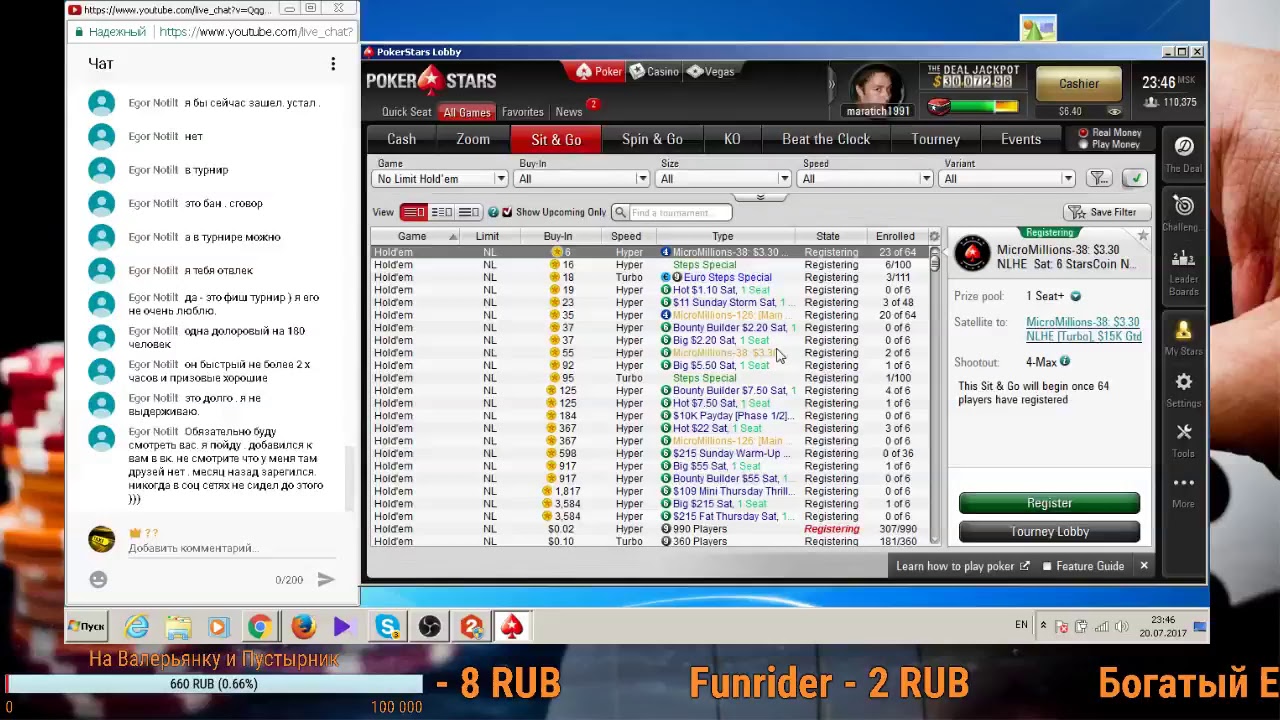The image size is (1280, 720).
Task: Open the Size dropdown
Action: (x=724, y=179)
